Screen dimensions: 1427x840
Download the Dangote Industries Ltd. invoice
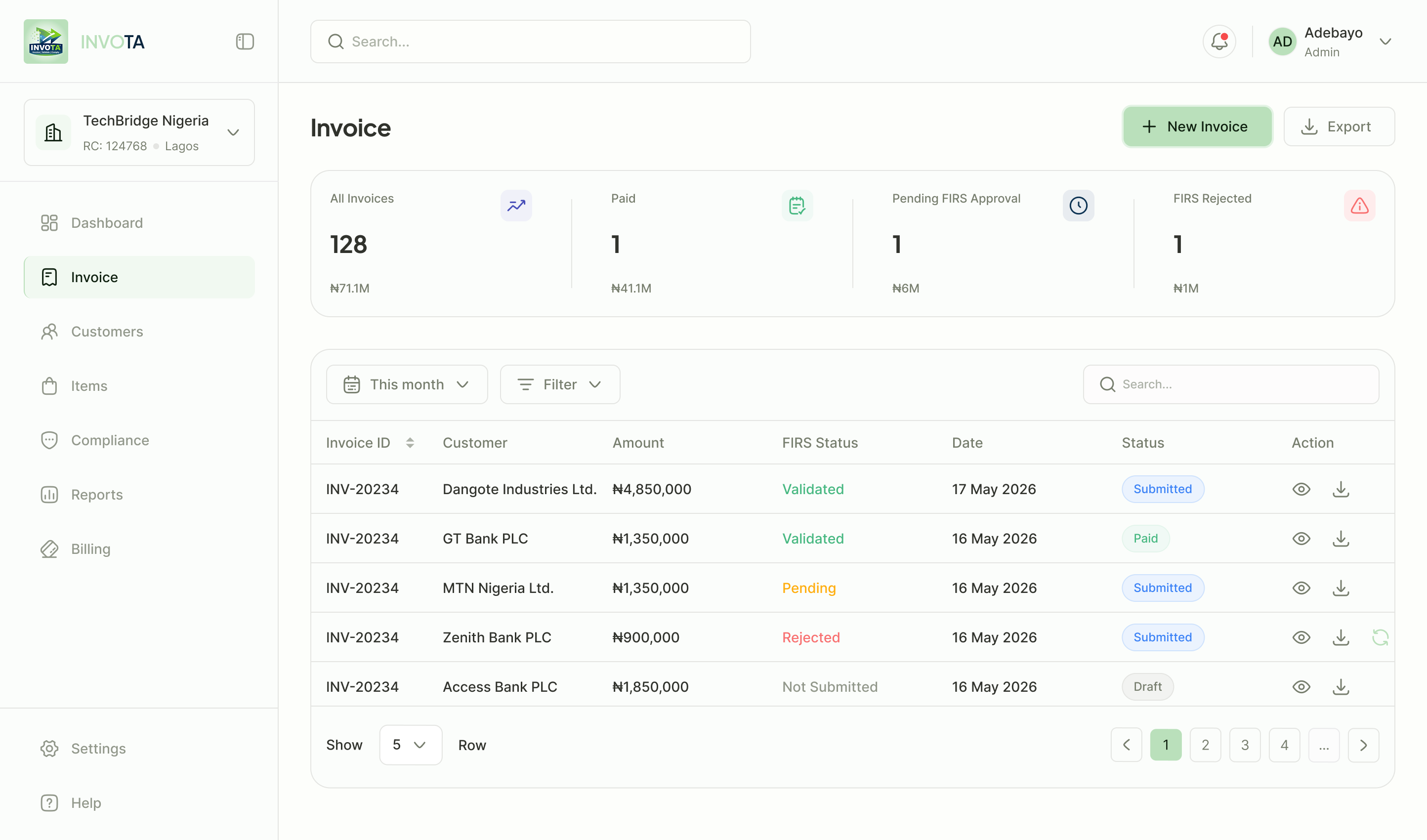1341,489
